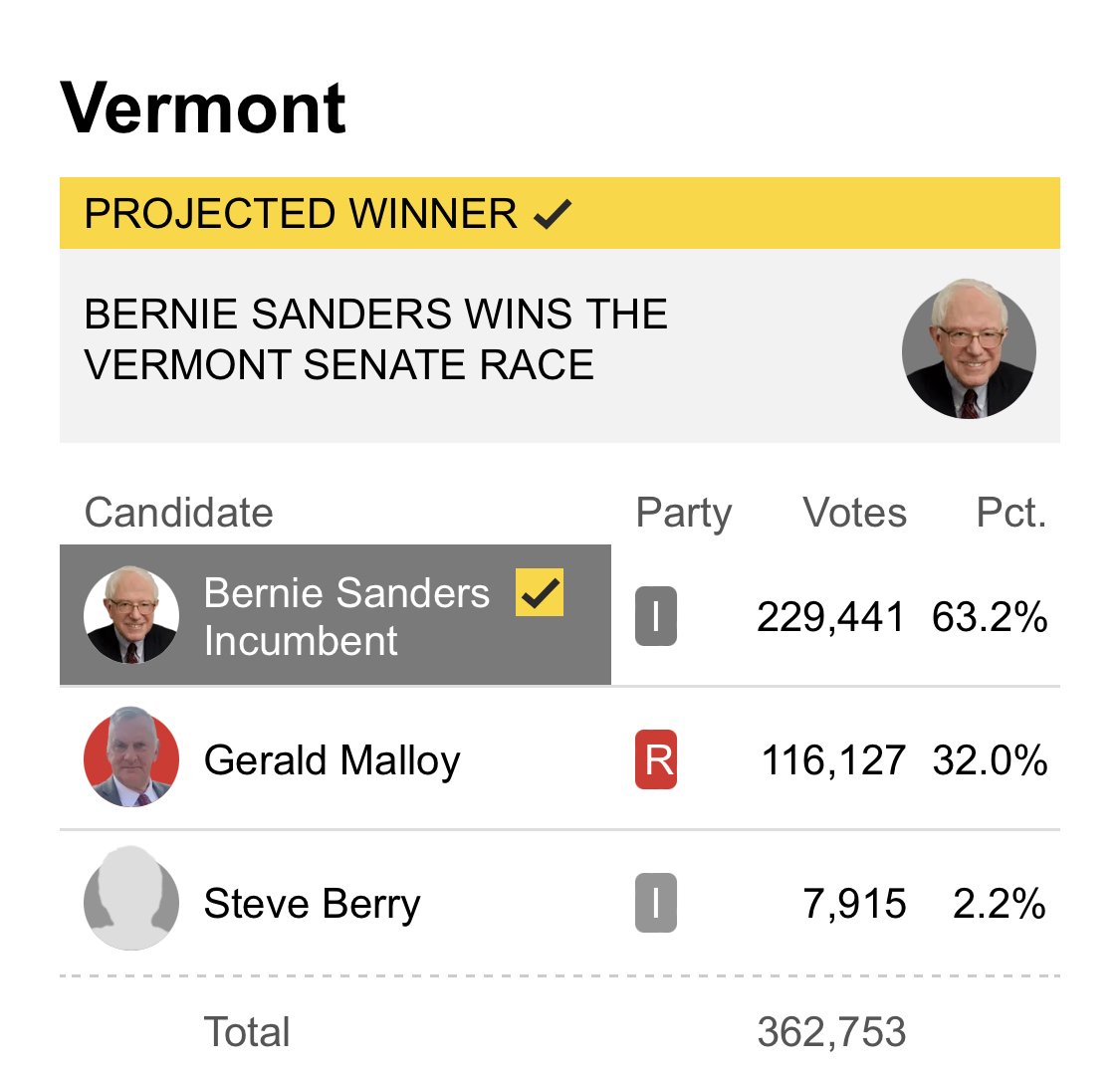Click Bernie Sanders' large photo in winner banner
This screenshot has height=1071, width=1120.
(969, 349)
